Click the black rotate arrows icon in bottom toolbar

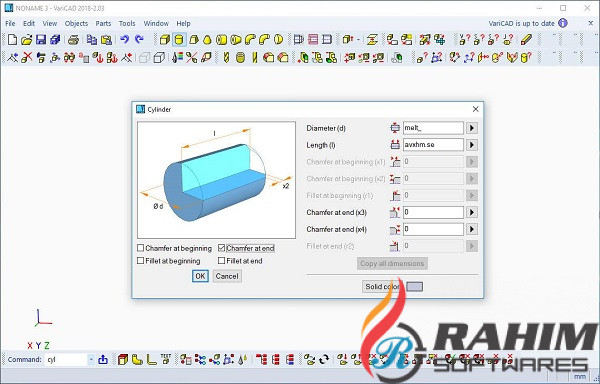pos(324,360)
